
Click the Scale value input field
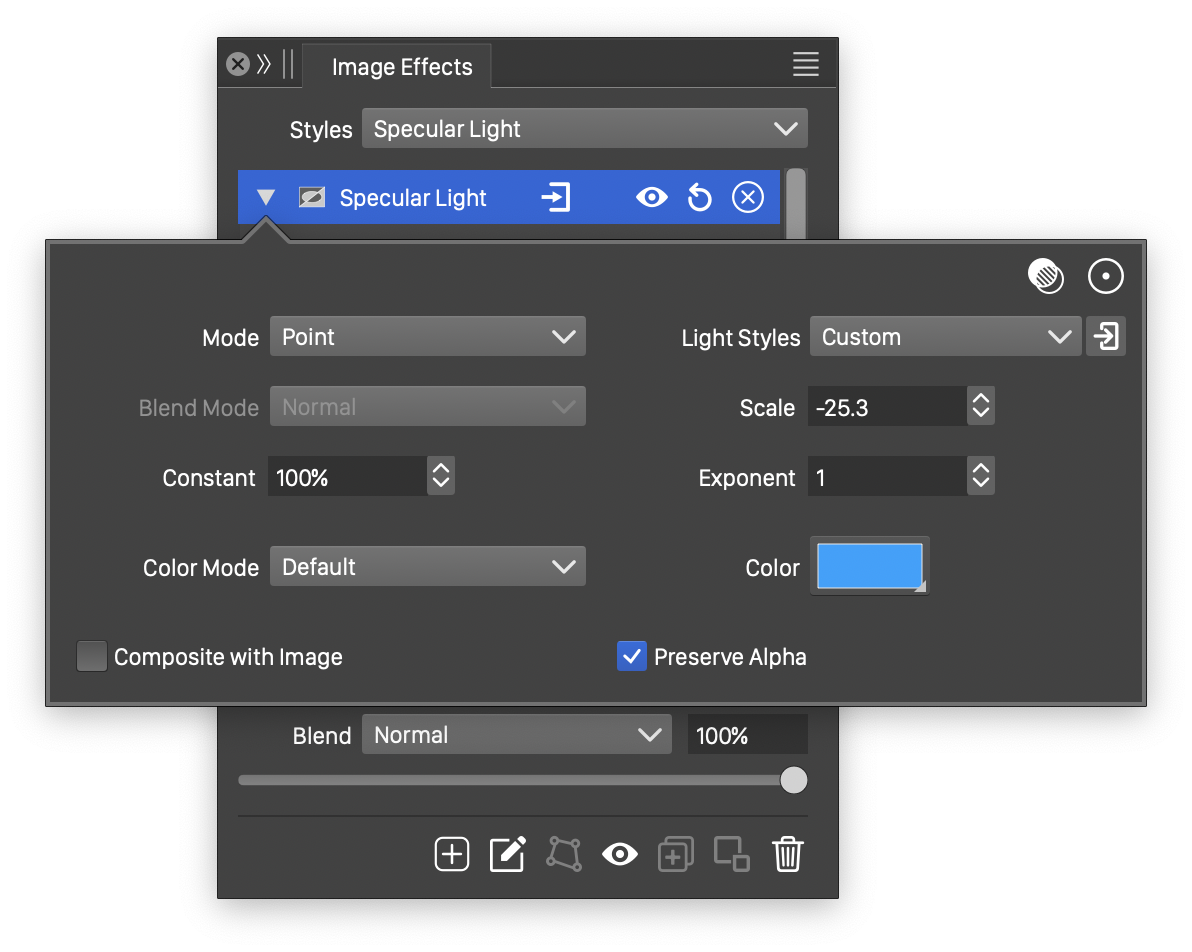point(887,407)
